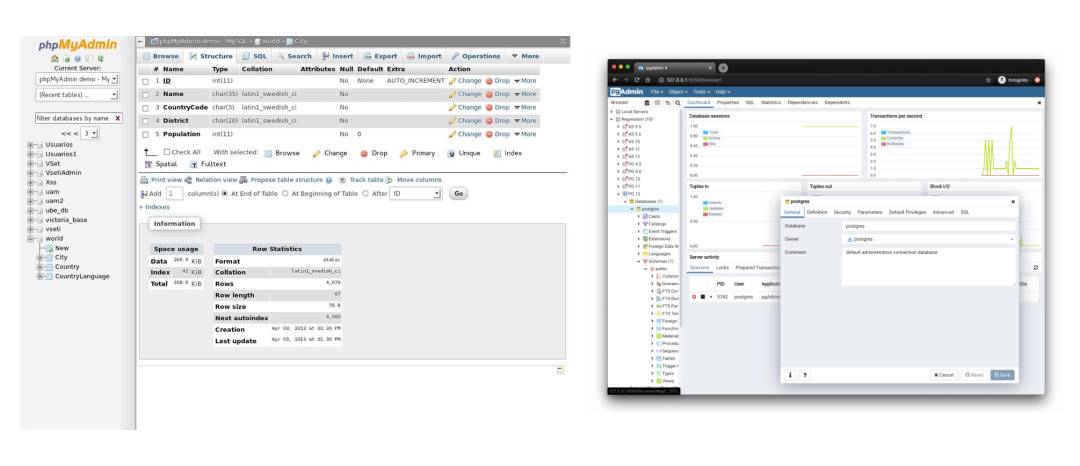Select the After column radio button
The width and height of the screenshot is (1080, 466).
coord(366,193)
